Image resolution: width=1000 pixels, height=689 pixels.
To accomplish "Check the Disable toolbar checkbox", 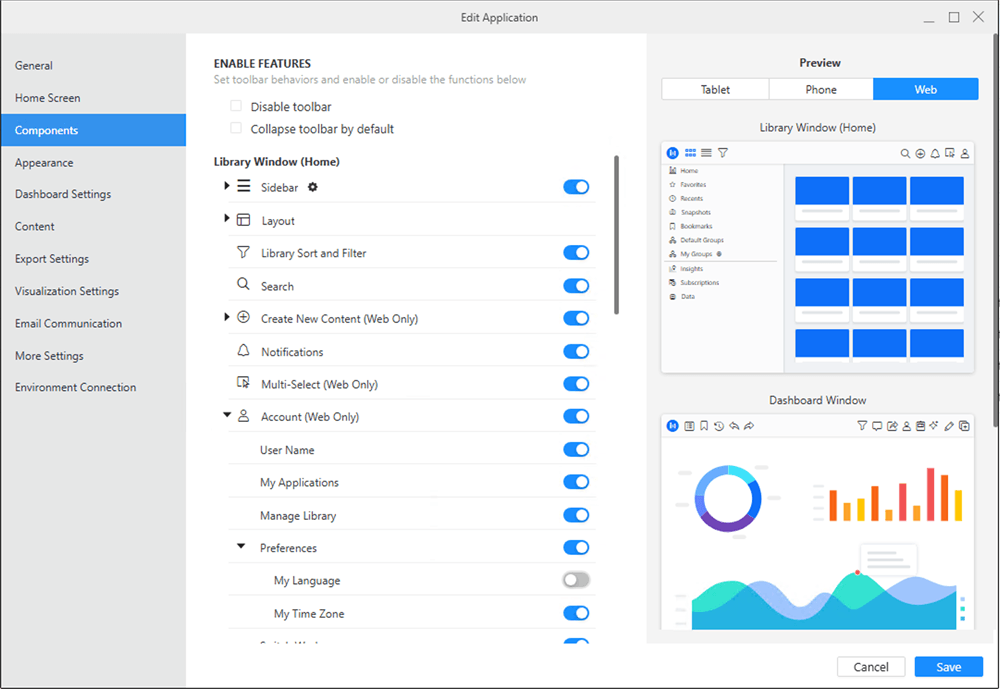I will click(x=236, y=106).
